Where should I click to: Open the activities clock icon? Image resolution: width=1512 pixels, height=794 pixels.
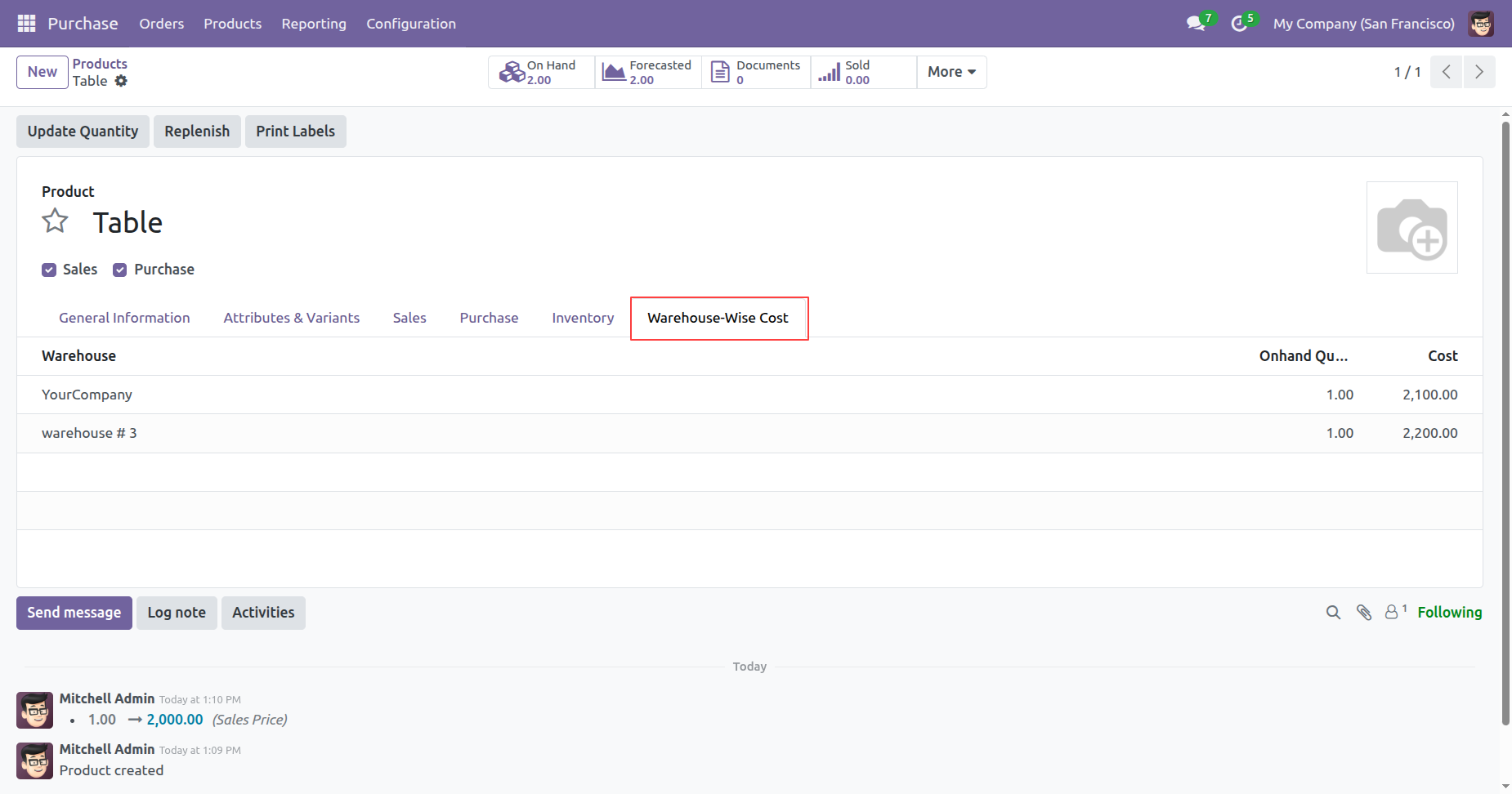1239,24
